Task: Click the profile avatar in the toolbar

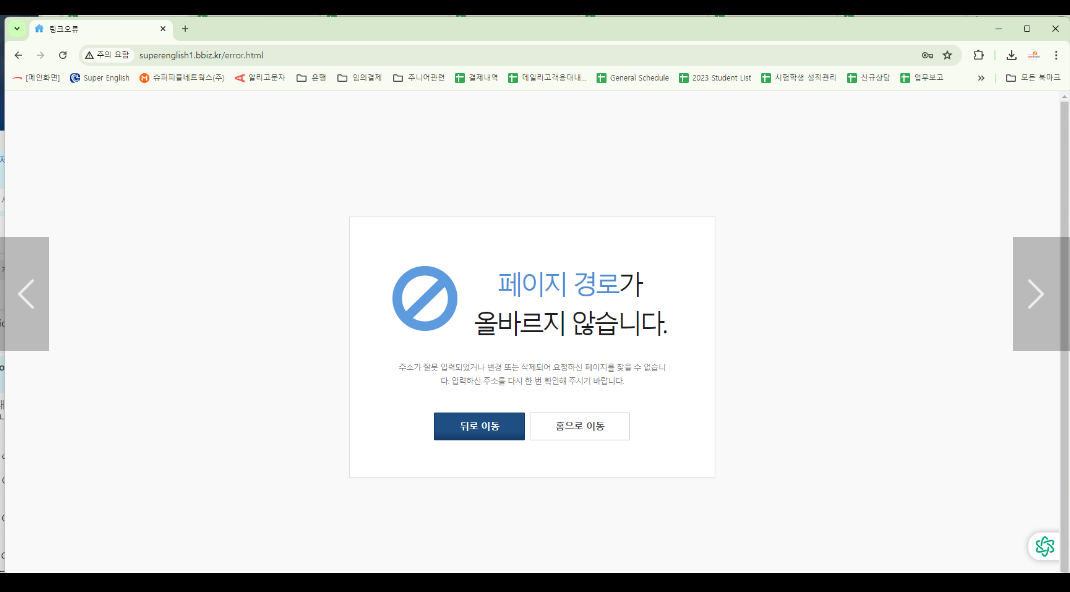Action: (x=1034, y=55)
